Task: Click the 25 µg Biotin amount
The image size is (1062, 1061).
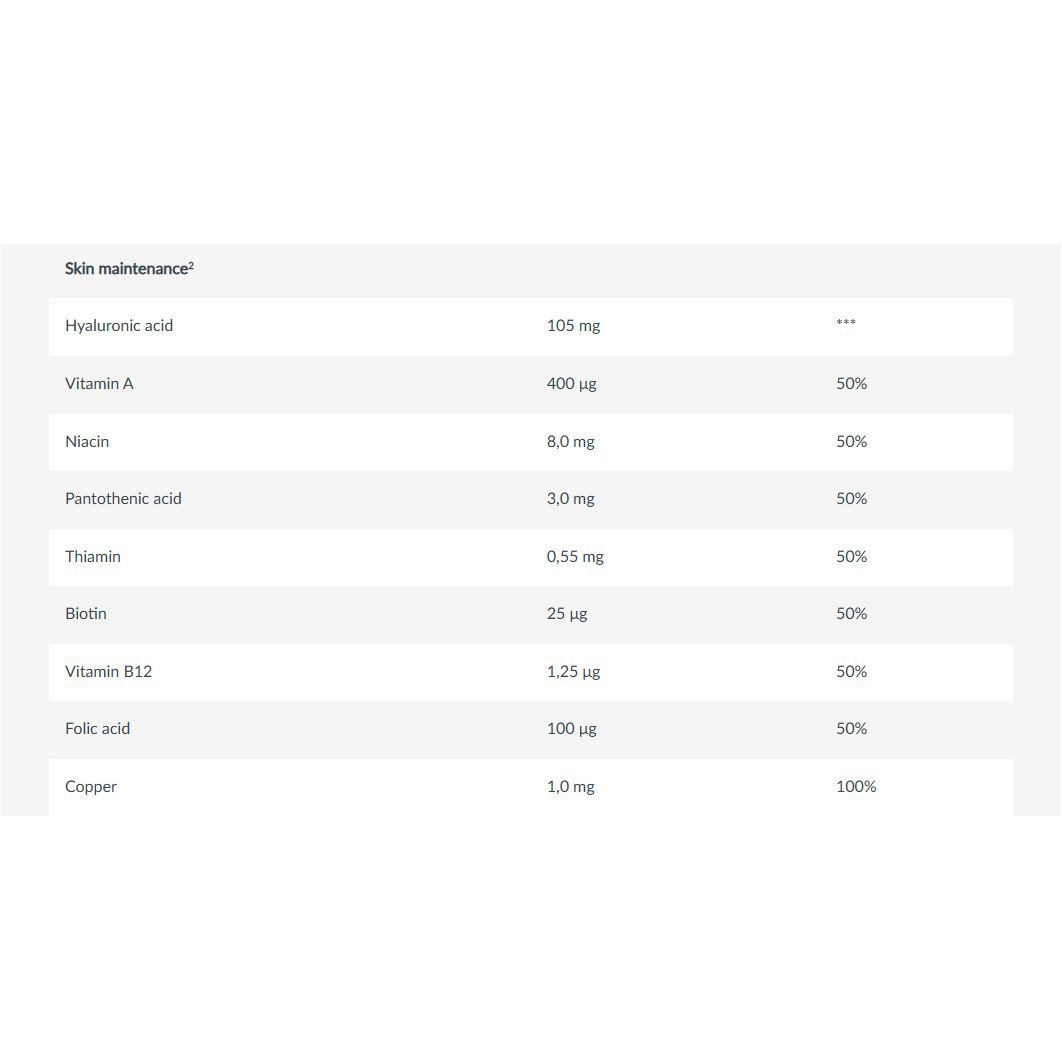Action: pyautogui.click(x=567, y=614)
